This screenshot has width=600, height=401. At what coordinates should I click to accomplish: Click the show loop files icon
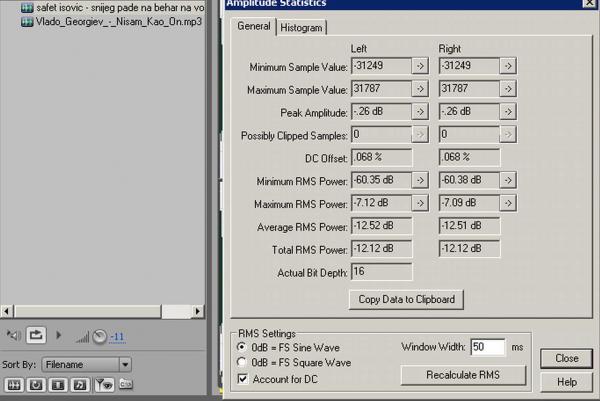[36, 384]
